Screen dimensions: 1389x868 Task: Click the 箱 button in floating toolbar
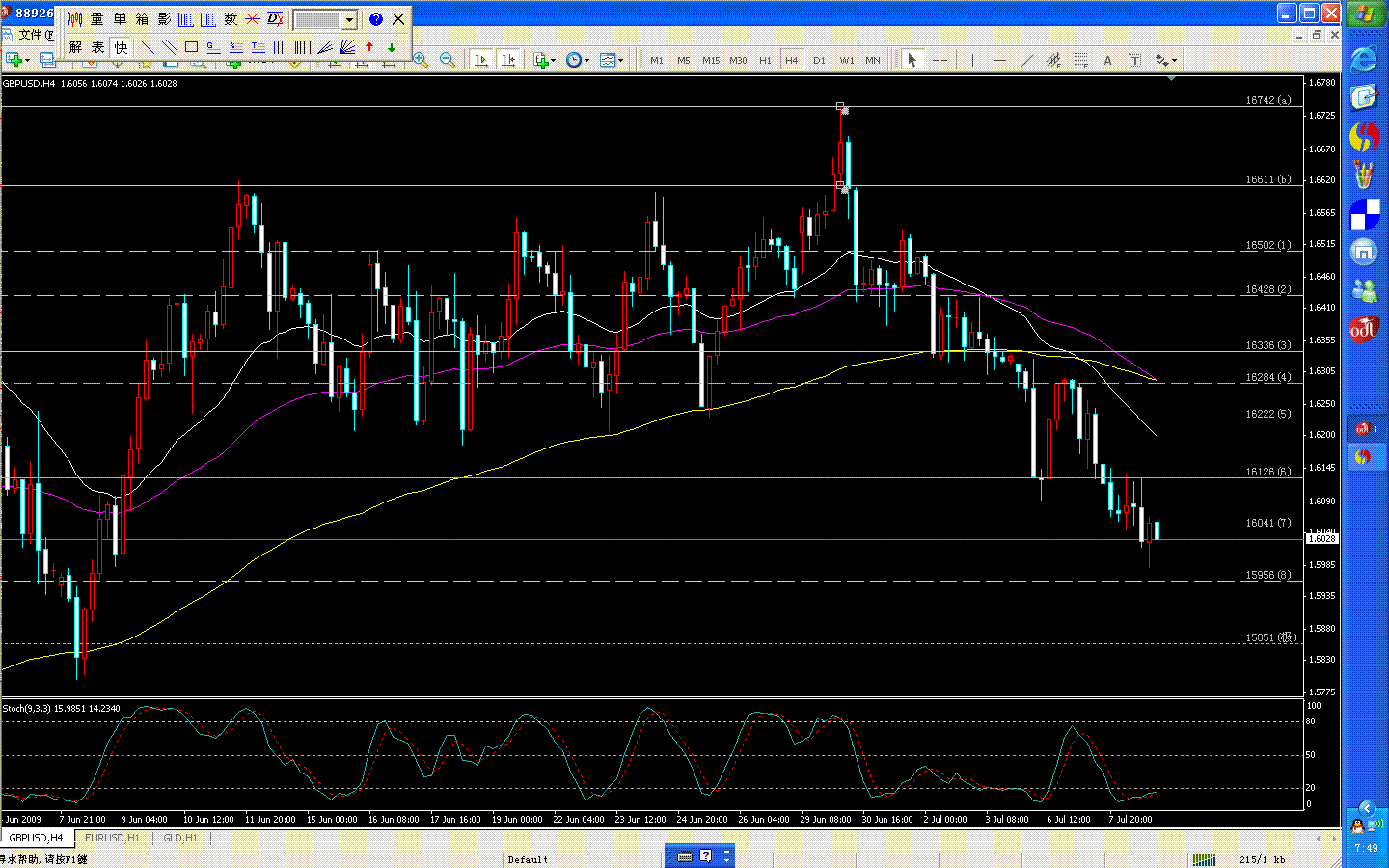click(142, 19)
